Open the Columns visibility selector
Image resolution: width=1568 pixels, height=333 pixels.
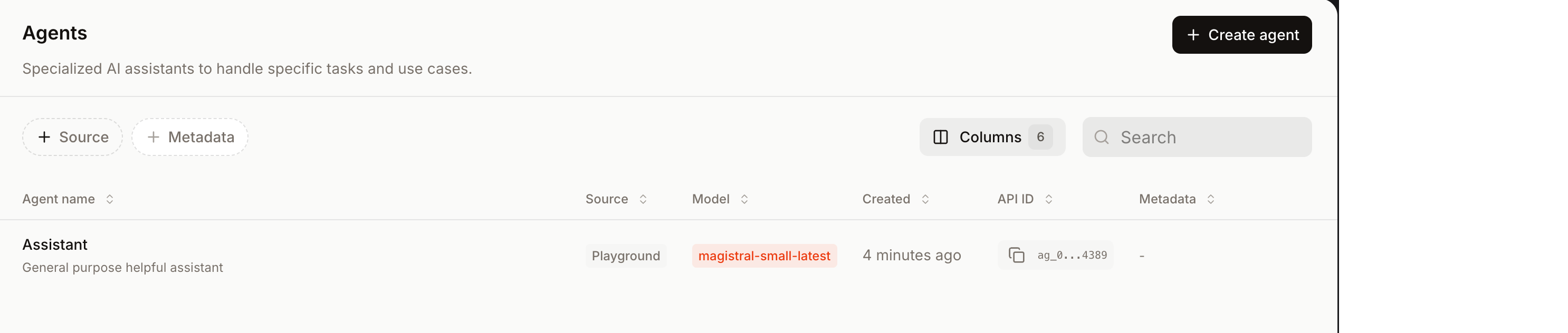tap(991, 138)
